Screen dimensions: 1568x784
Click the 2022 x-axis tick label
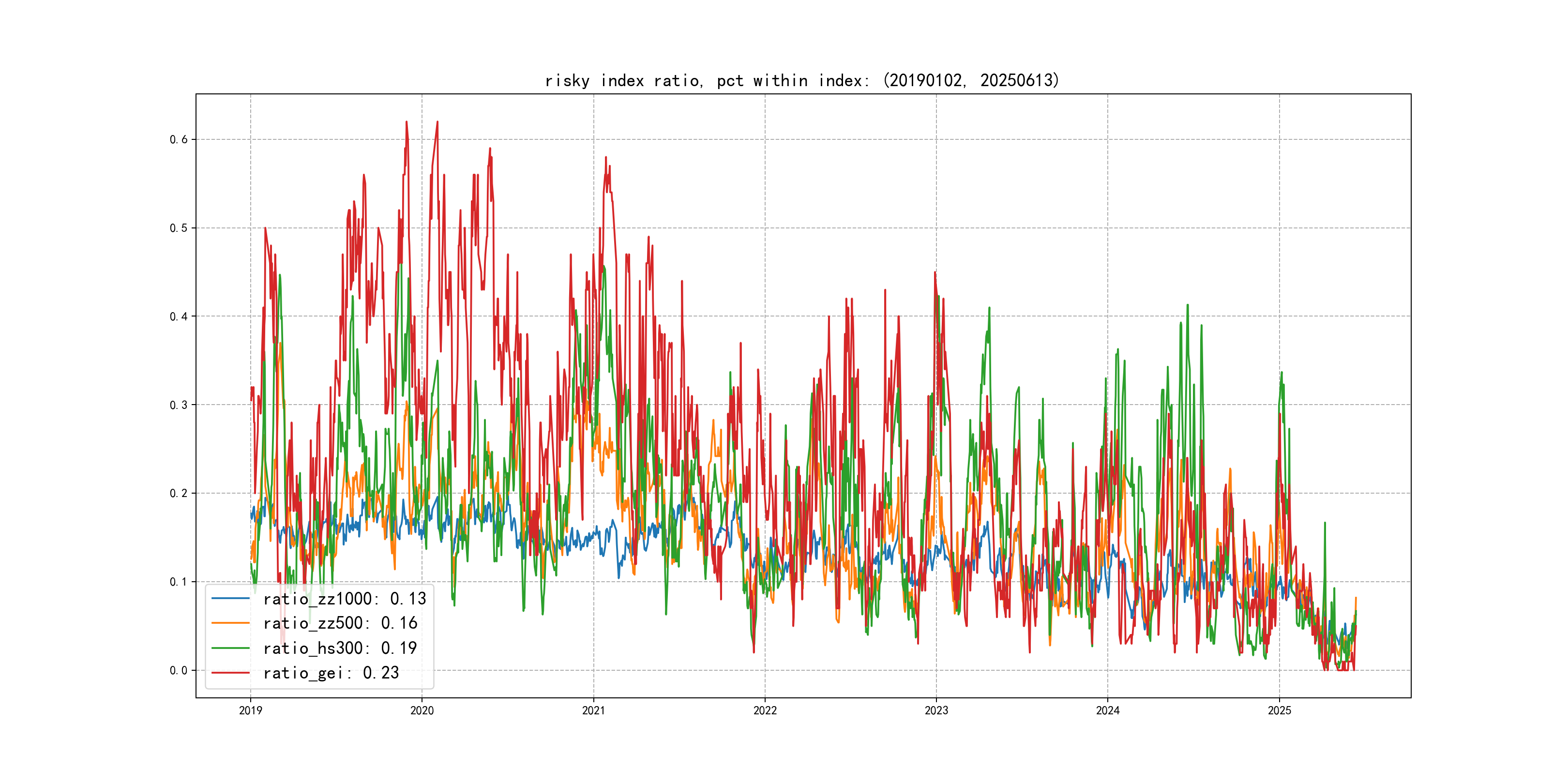click(765, 710)
